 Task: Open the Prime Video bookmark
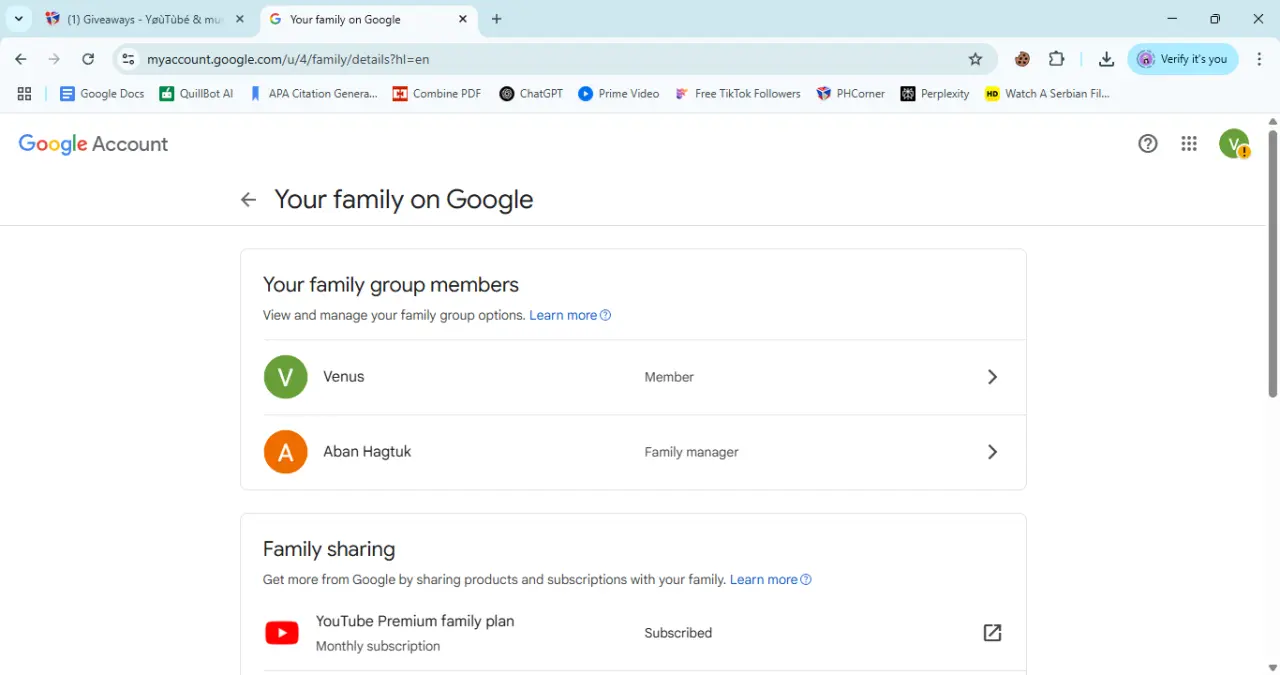pos(619,93)
